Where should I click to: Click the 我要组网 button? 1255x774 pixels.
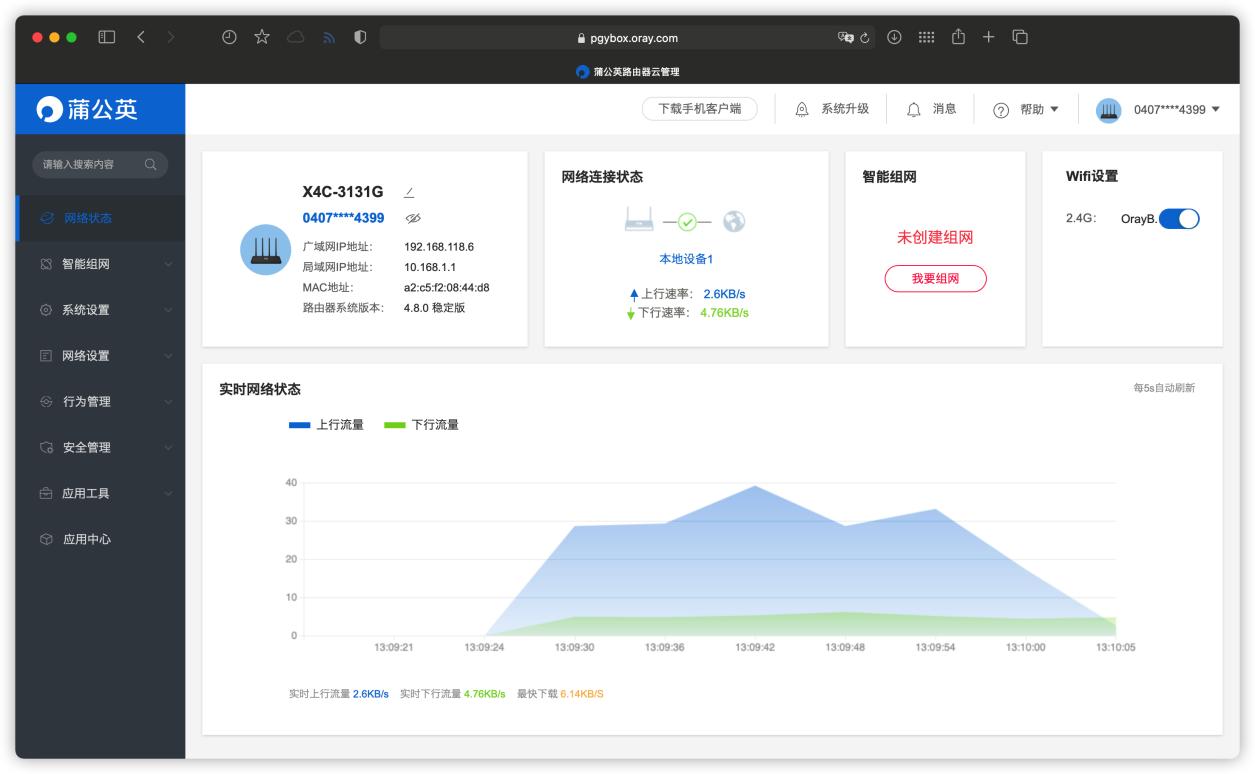935,279
